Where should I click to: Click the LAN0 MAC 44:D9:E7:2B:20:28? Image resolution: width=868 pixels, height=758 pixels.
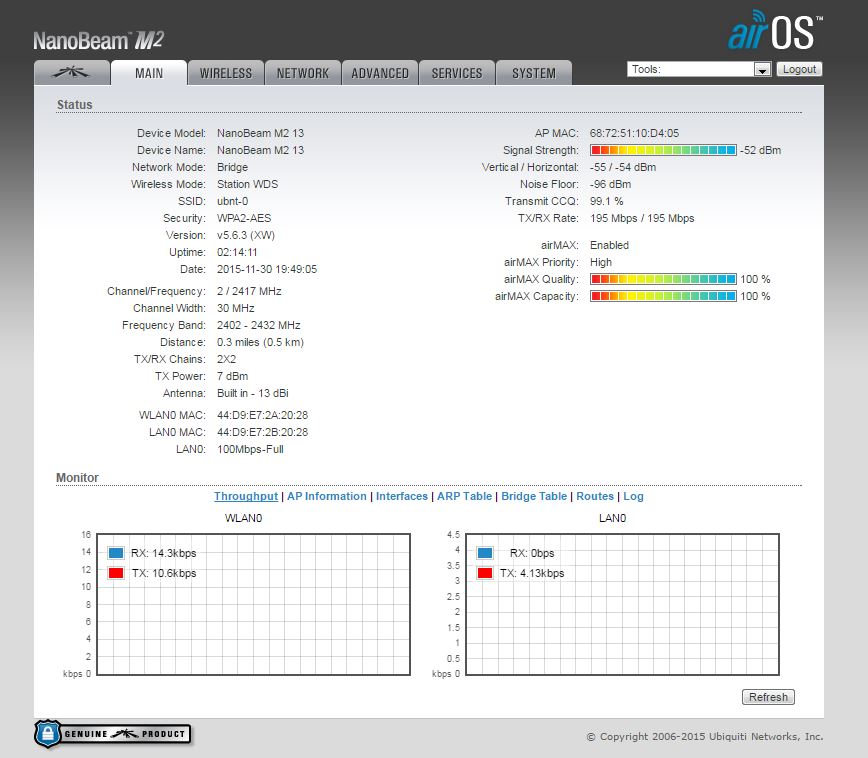pyautogui.click(x=262, y=432)
